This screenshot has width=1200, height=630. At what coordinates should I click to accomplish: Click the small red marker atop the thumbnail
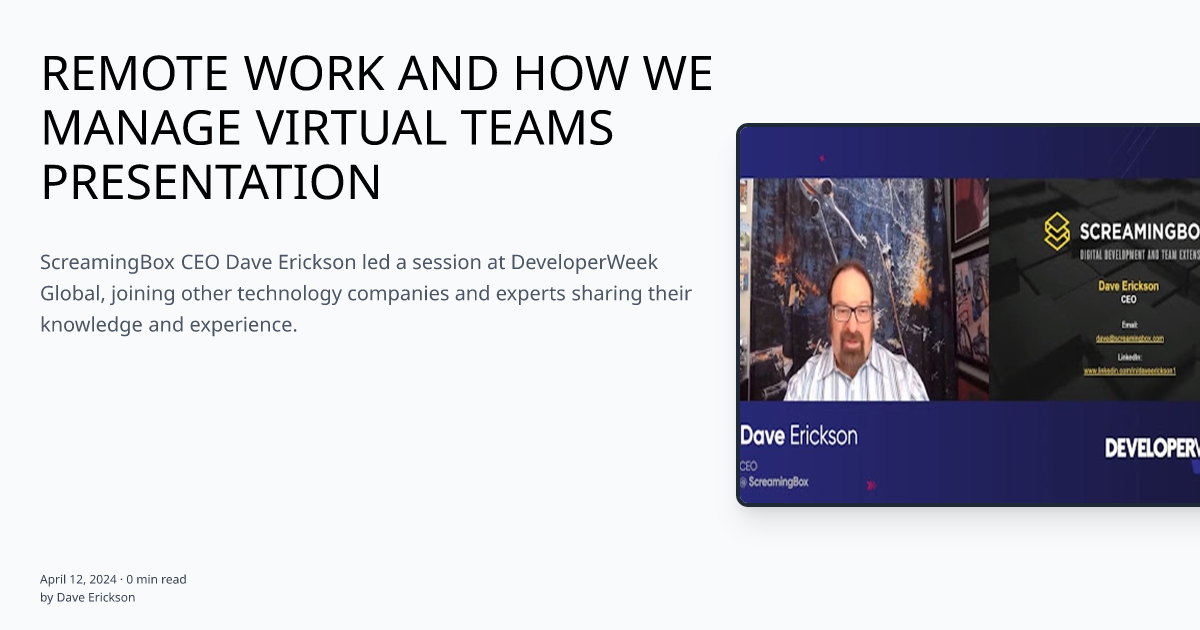pyautogui.click(x=823, y=157)
